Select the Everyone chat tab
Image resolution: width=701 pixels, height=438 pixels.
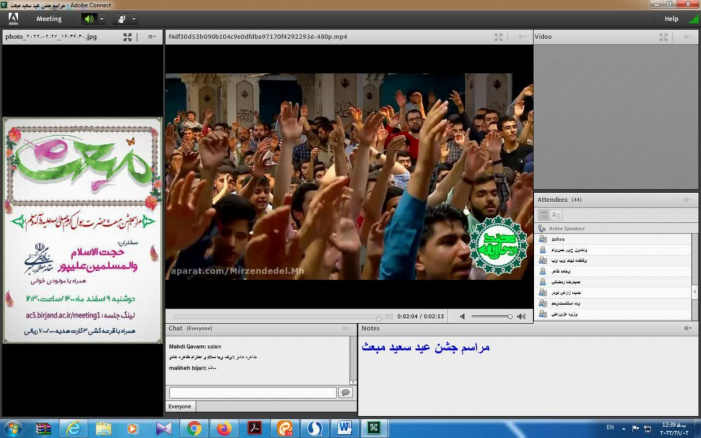tap(181, 406)
